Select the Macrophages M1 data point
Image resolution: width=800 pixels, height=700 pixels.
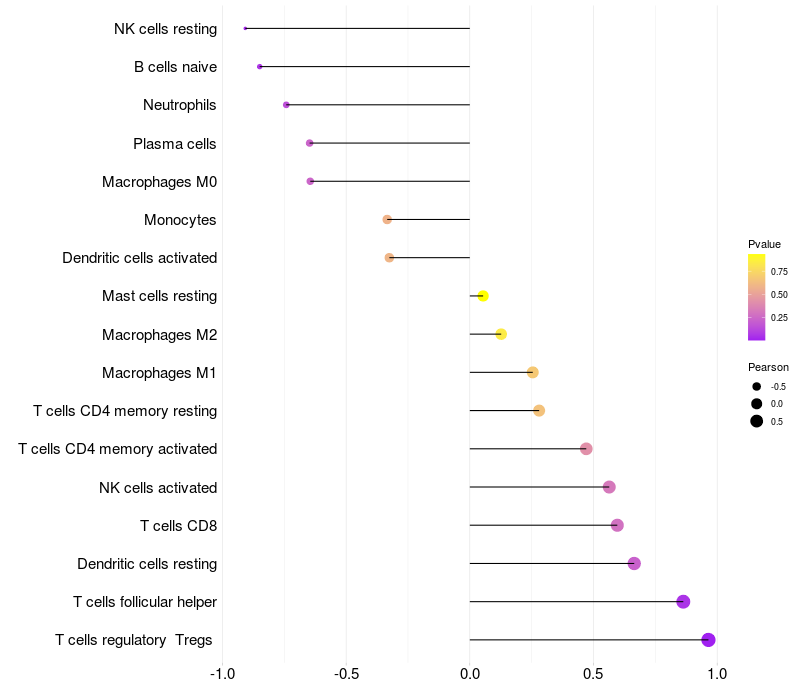point(533,372)
